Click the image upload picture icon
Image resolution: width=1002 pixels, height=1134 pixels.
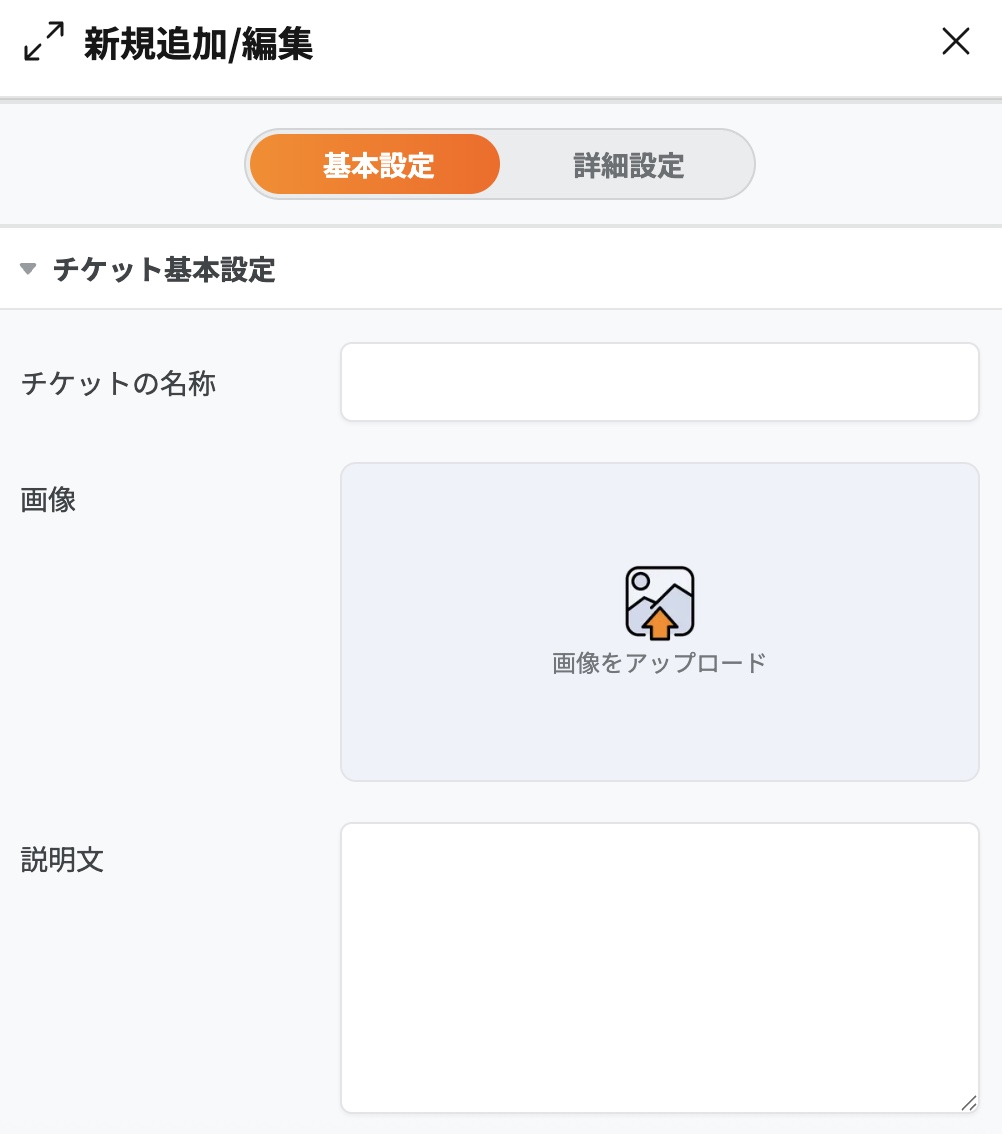pyautogui.click(x=659, y=602)
